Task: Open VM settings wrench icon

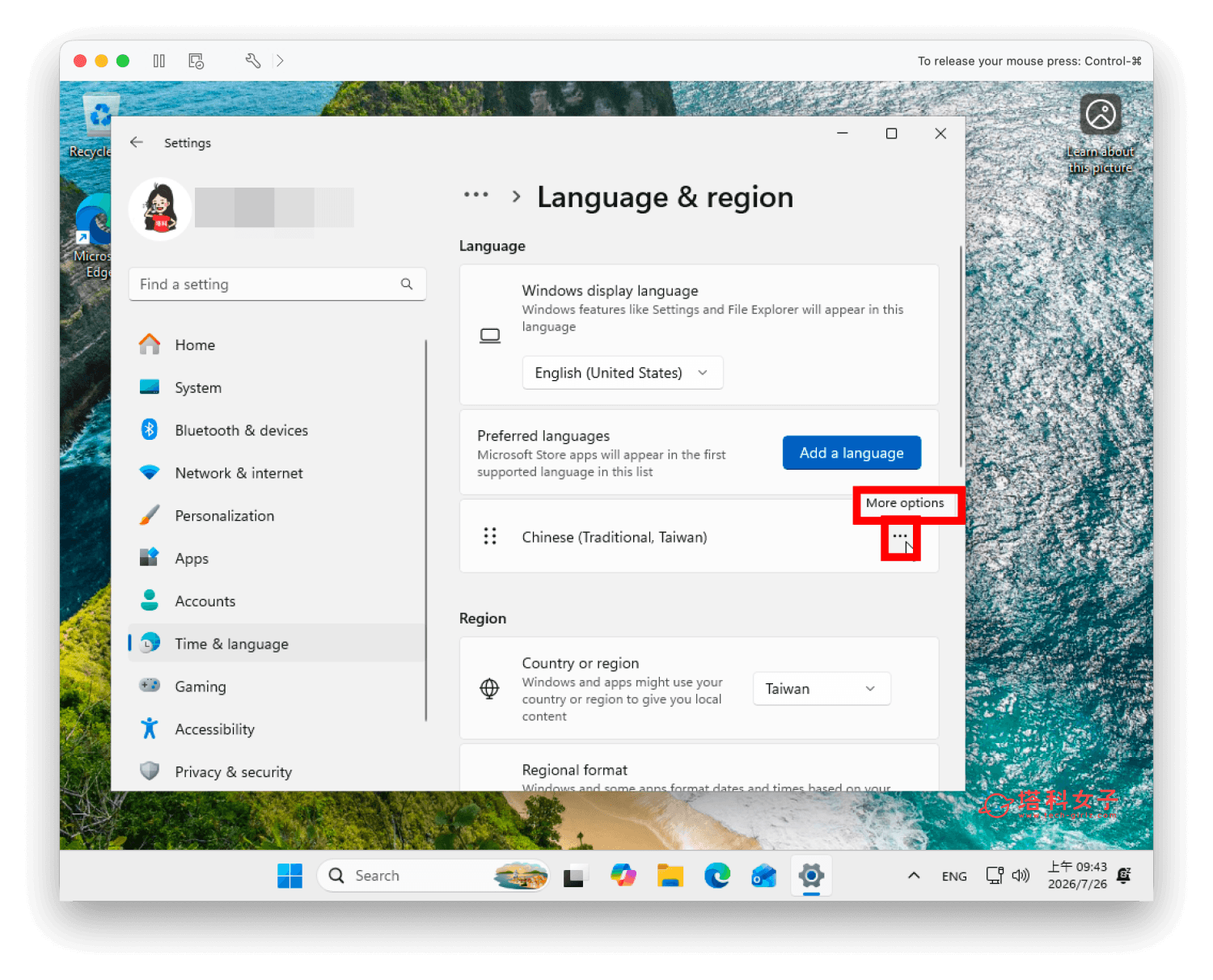Action: (252, 61)
